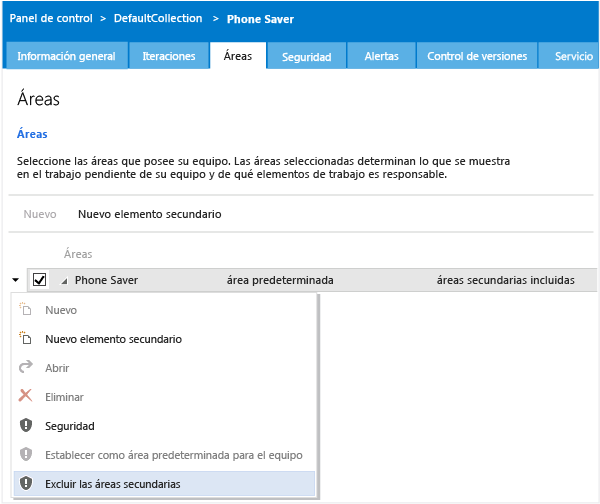Open the Phone Saver row dropdown arrow
The height and width of the screenshot is (504, 600).
point(15,280)
